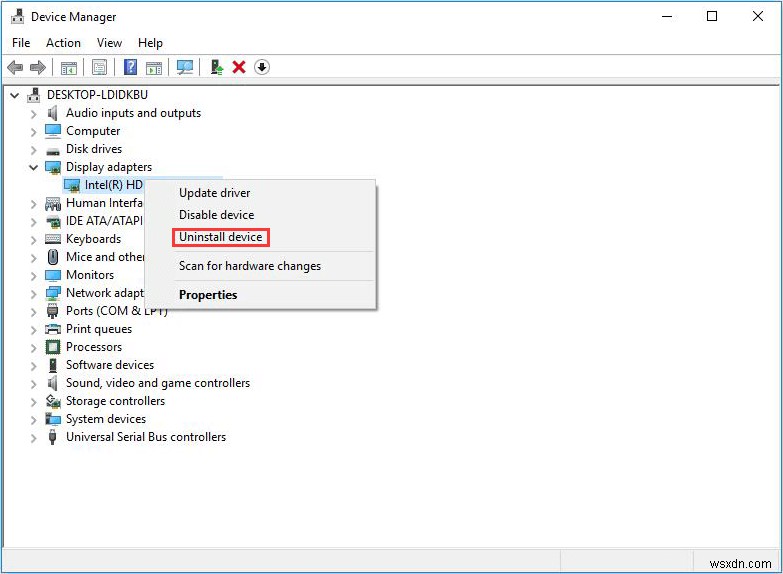Select the Print queues label
This screenshot has height=574, width=783.
(99, 329)
